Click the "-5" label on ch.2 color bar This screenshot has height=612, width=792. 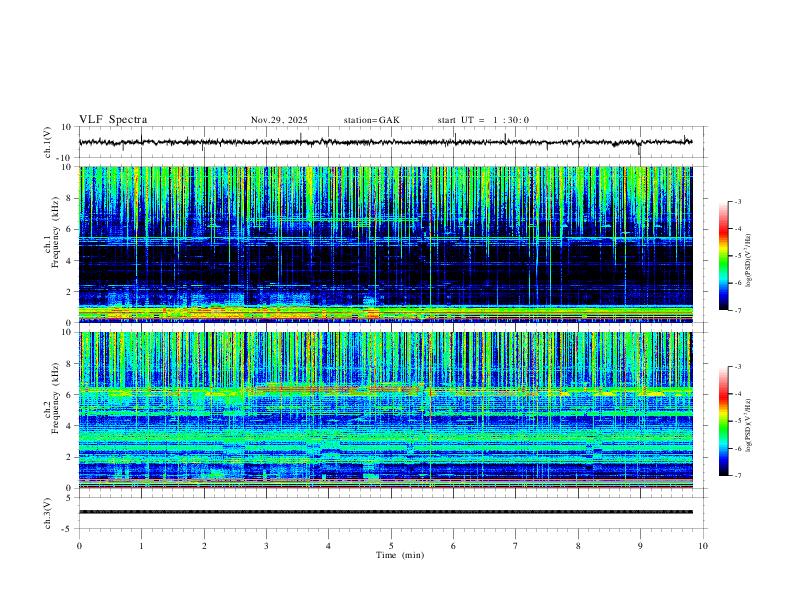pyautogui.click(x=737, y=421)
